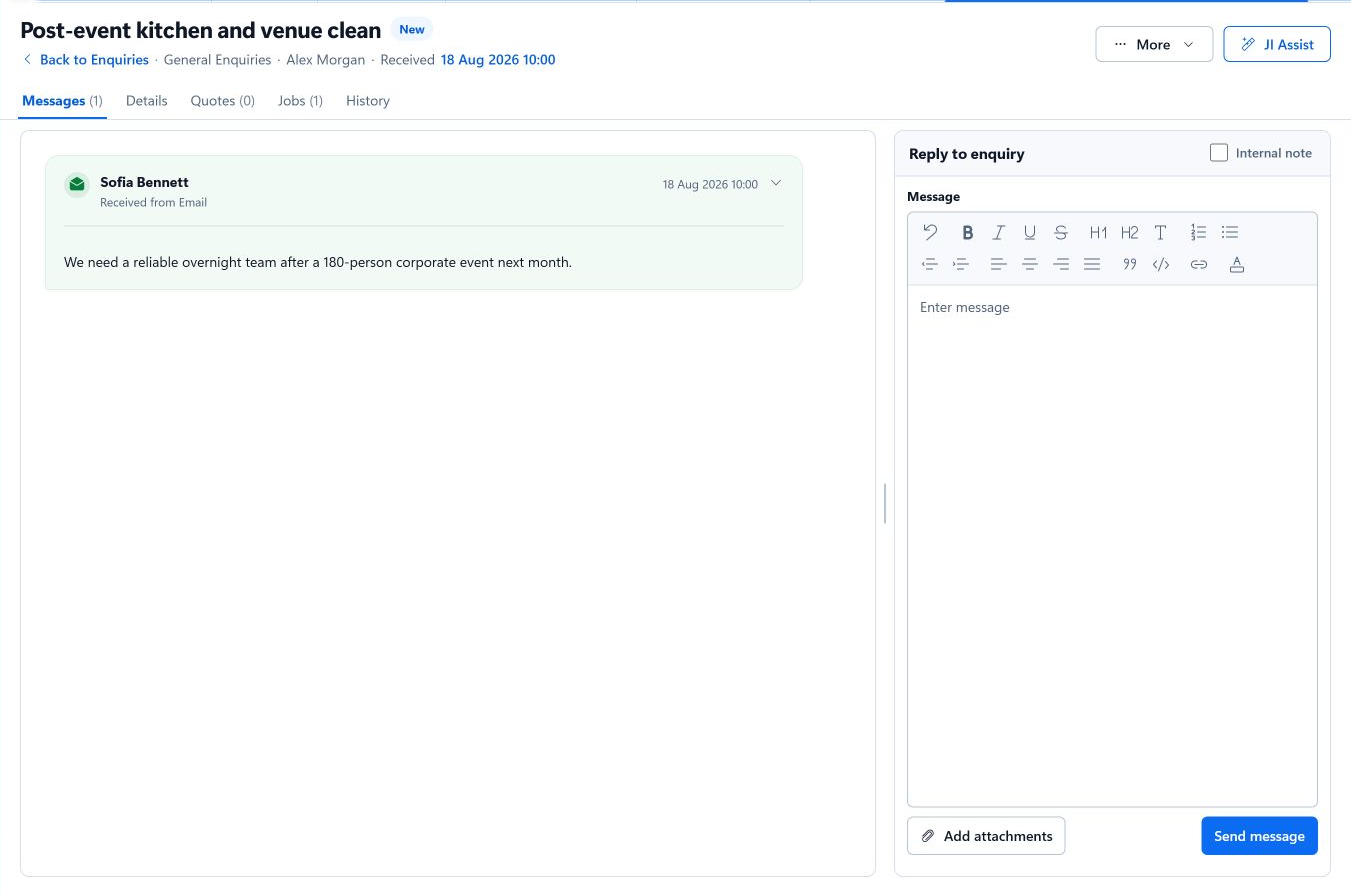Set text to Heading 2 (H2)
The height and width of the screenshot is (895, 1351).
coord(1129,233)
